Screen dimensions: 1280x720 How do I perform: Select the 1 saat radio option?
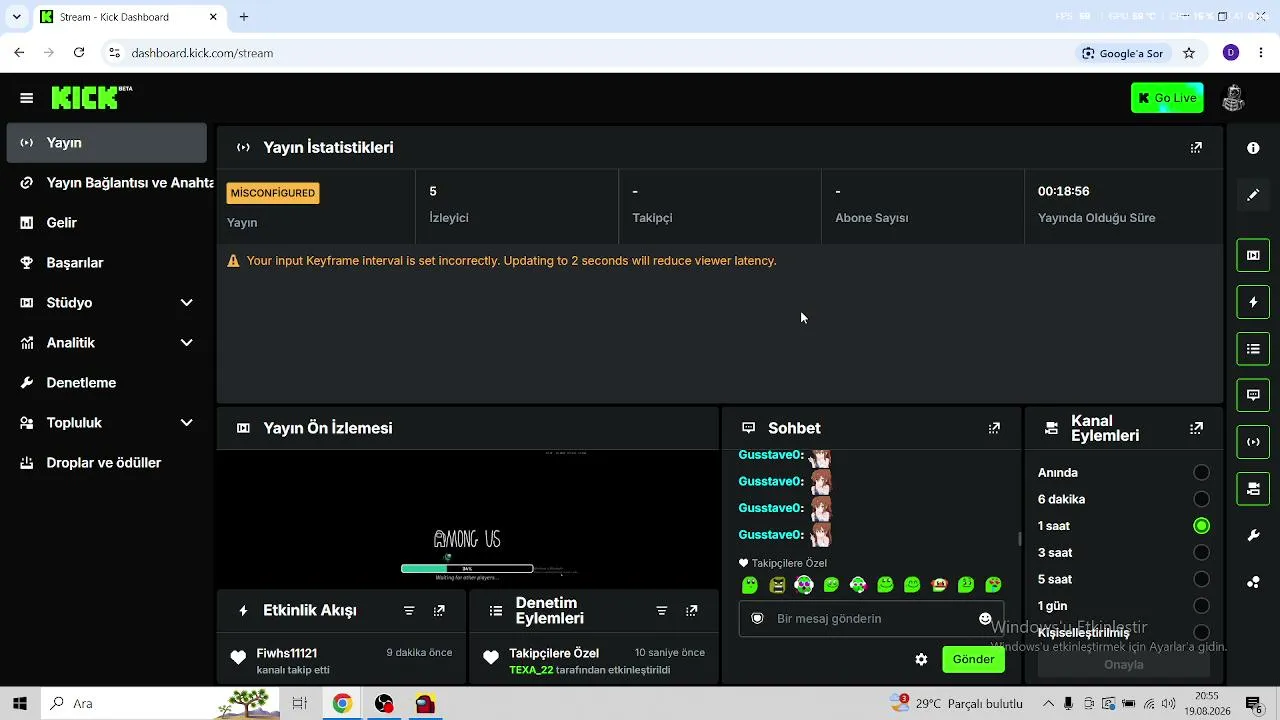(x=1202, y=526)
